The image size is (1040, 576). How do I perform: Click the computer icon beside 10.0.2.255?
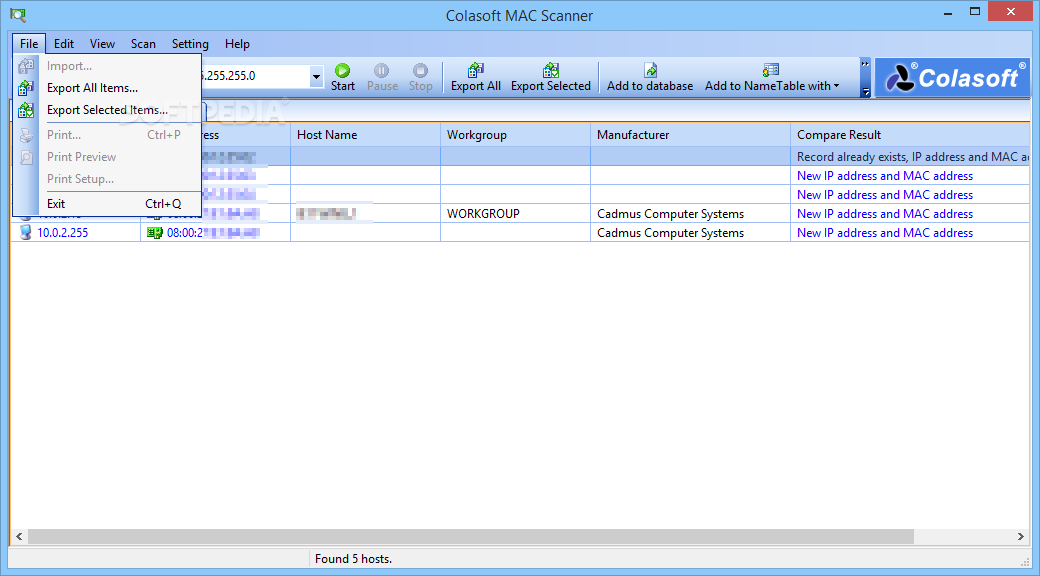25,233
